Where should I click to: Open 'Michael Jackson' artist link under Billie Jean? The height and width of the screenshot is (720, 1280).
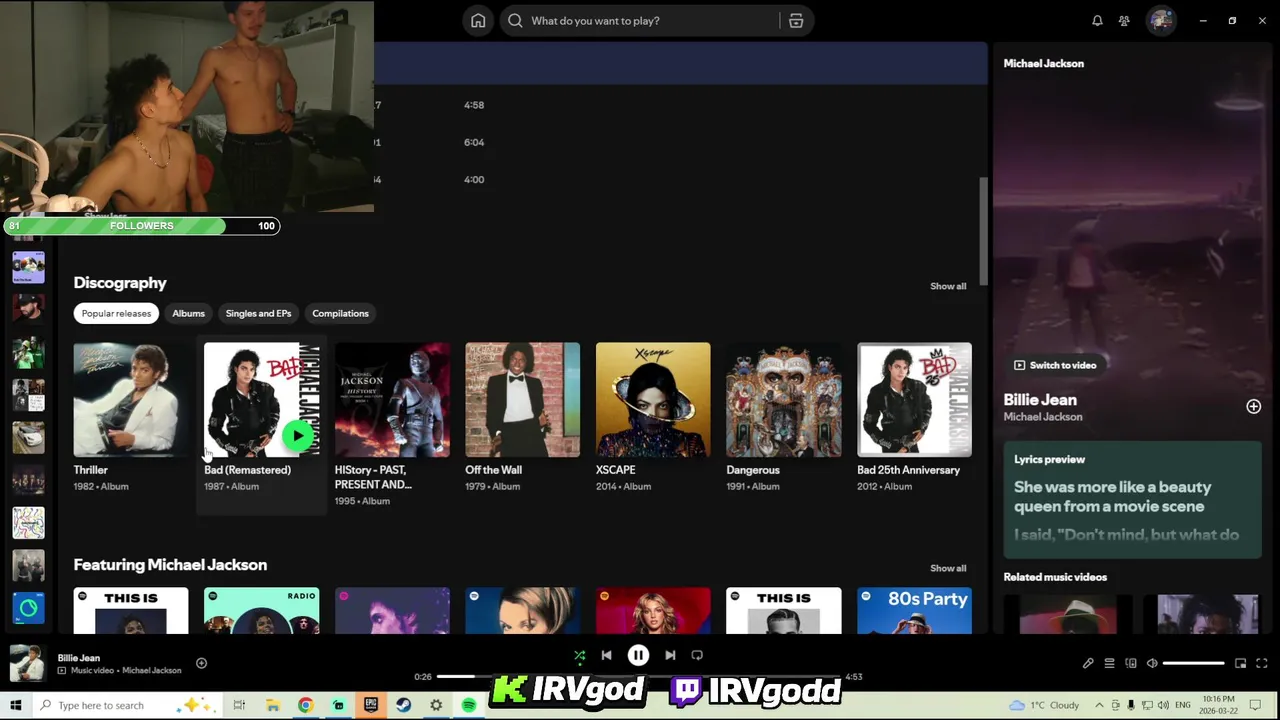tap(1043, 417)
